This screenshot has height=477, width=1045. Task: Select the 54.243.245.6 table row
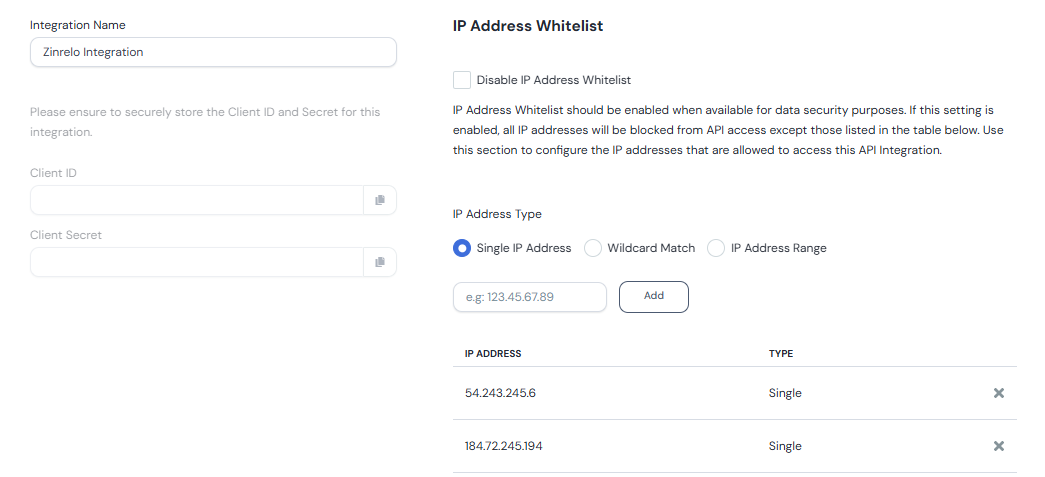pyautogui.click(x=735, y=393)
